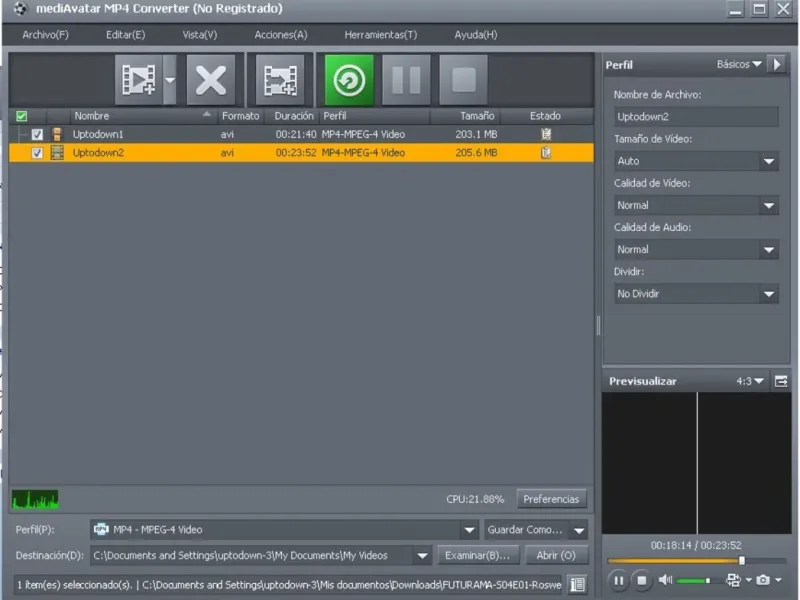Uncheck the Uptodown1 file checkbox

pos(38,134)
